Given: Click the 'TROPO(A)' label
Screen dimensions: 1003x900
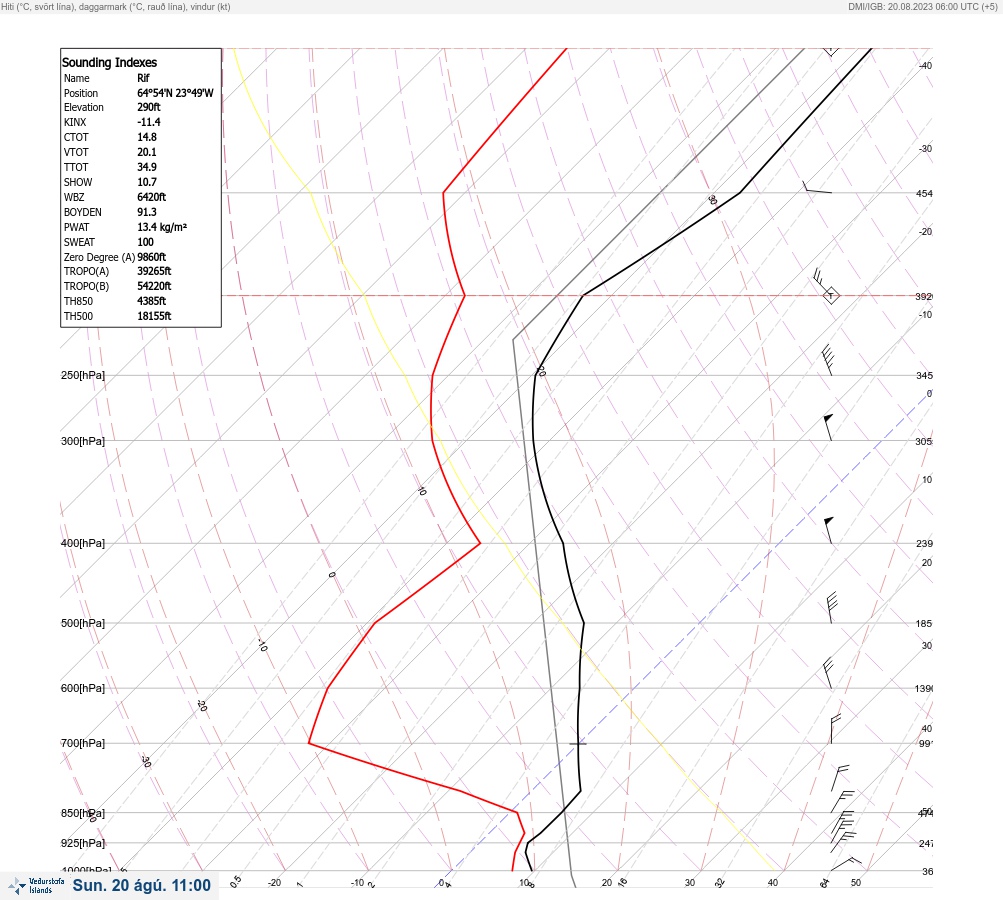Looking at the screenshot, I should 86,271.
